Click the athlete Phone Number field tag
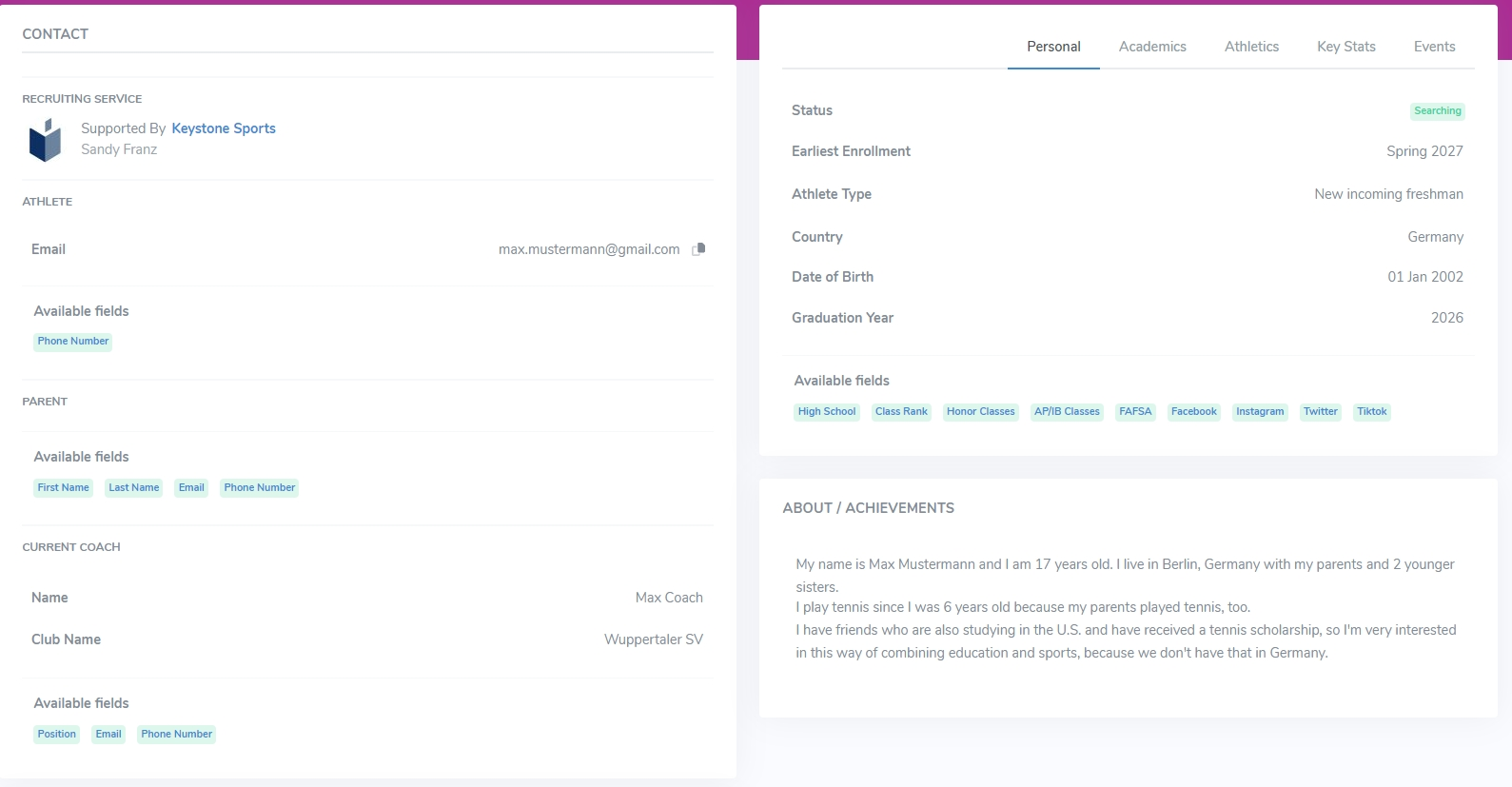Image resolution: width=1512 pixels, height=787 pixels. point(73,342)
